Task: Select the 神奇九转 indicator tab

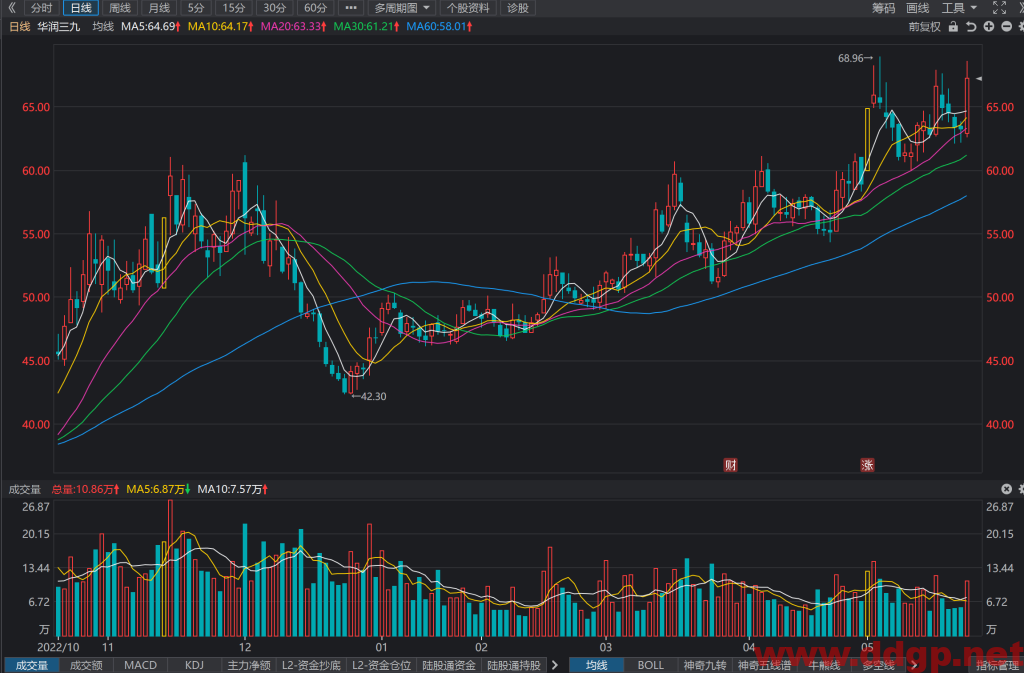Action: click(705, 665)
